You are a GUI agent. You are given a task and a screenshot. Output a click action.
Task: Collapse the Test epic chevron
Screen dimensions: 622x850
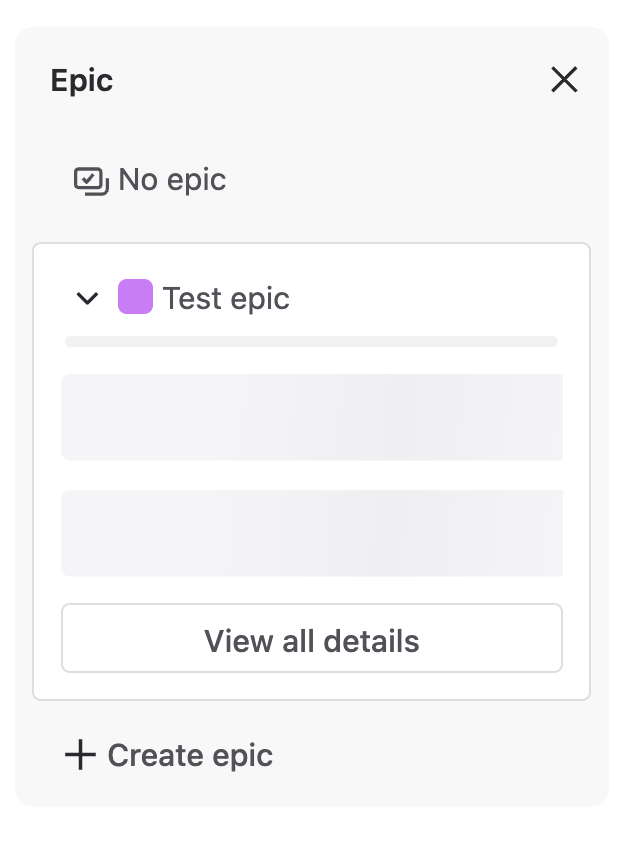coord(87,298)
